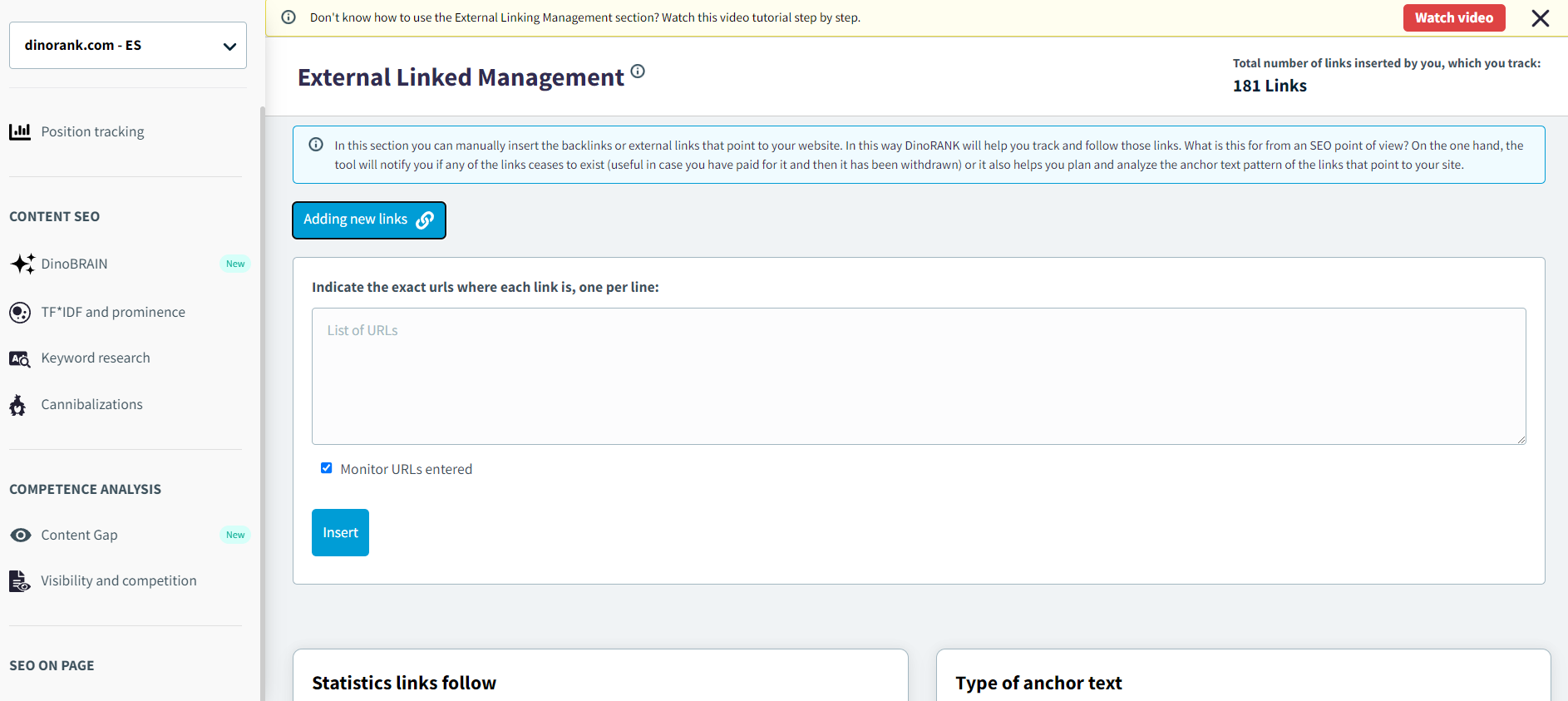This screenshot has width=1568, height=701.
Task: Click the DinoBRAIN sparkle icon
Action: (22, 264)
